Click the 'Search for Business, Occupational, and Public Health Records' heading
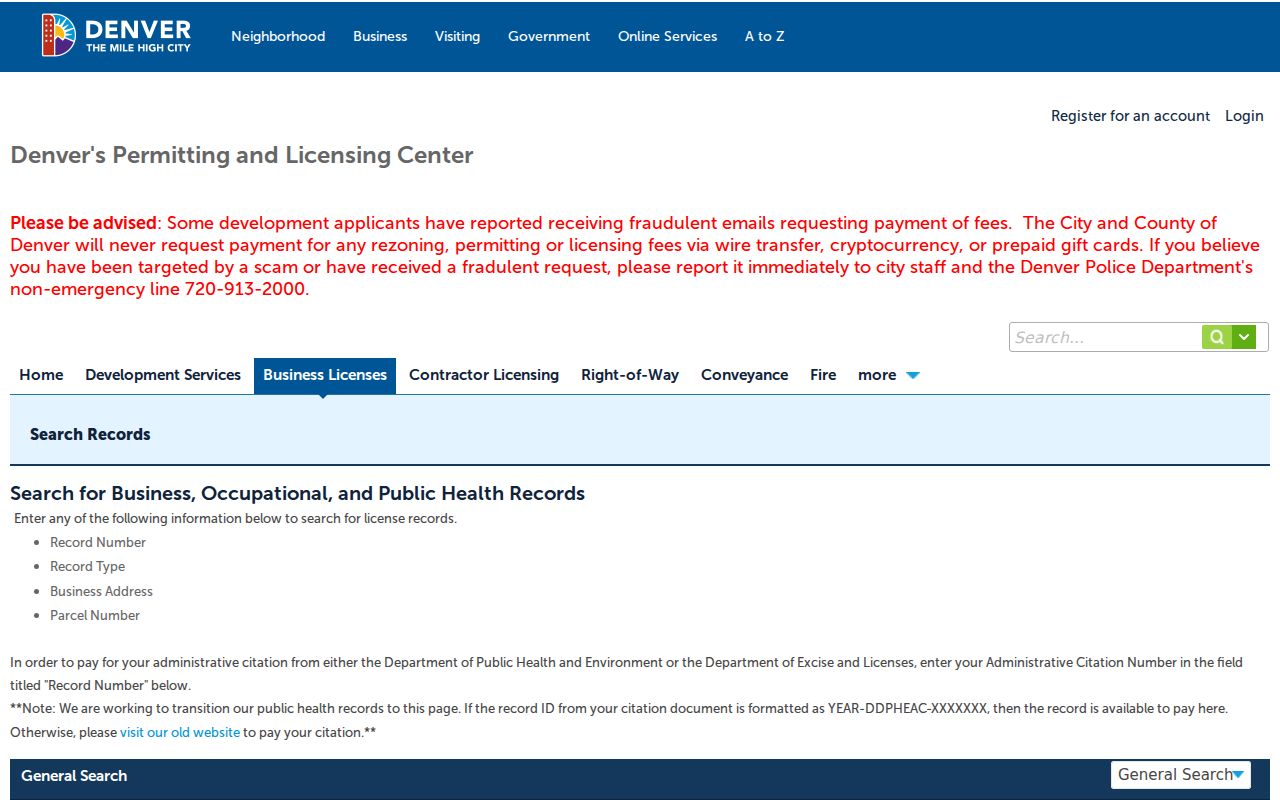1280x800 pixels. point(297,493)
